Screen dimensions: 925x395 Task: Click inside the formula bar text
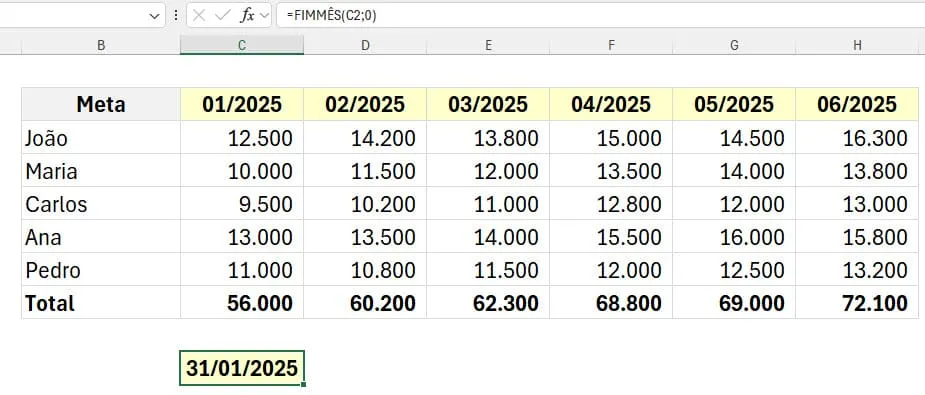click(599, 16)
